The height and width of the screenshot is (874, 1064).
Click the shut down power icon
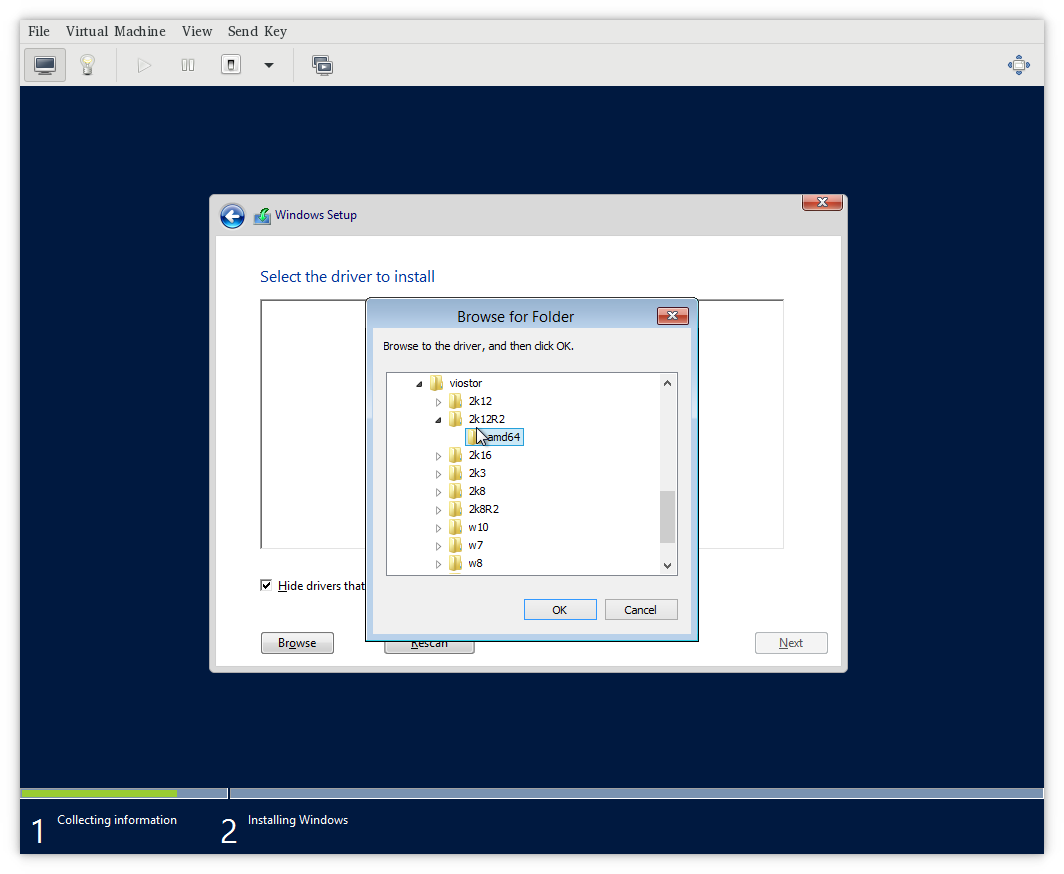pyautogui.click(x=231, y=65)
